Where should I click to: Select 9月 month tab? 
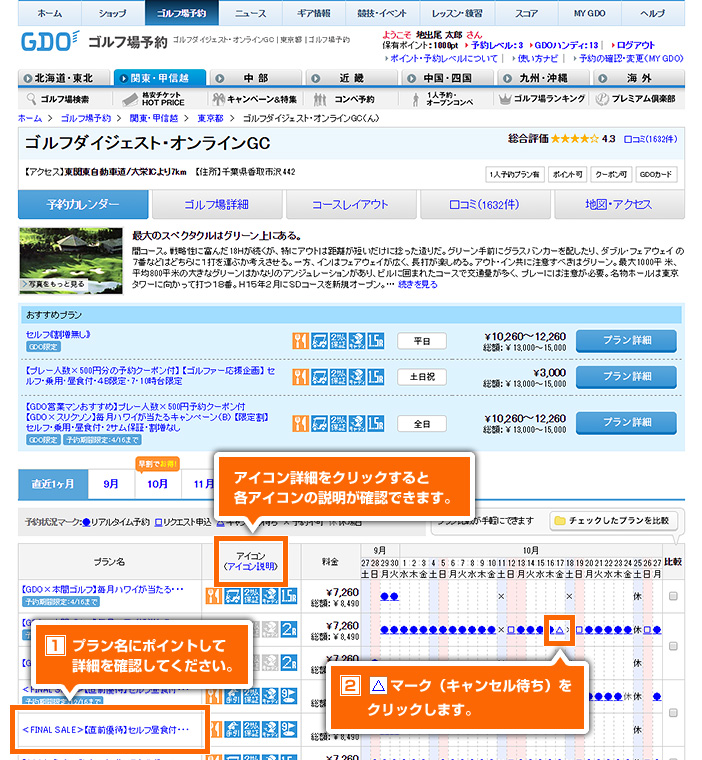111,484
